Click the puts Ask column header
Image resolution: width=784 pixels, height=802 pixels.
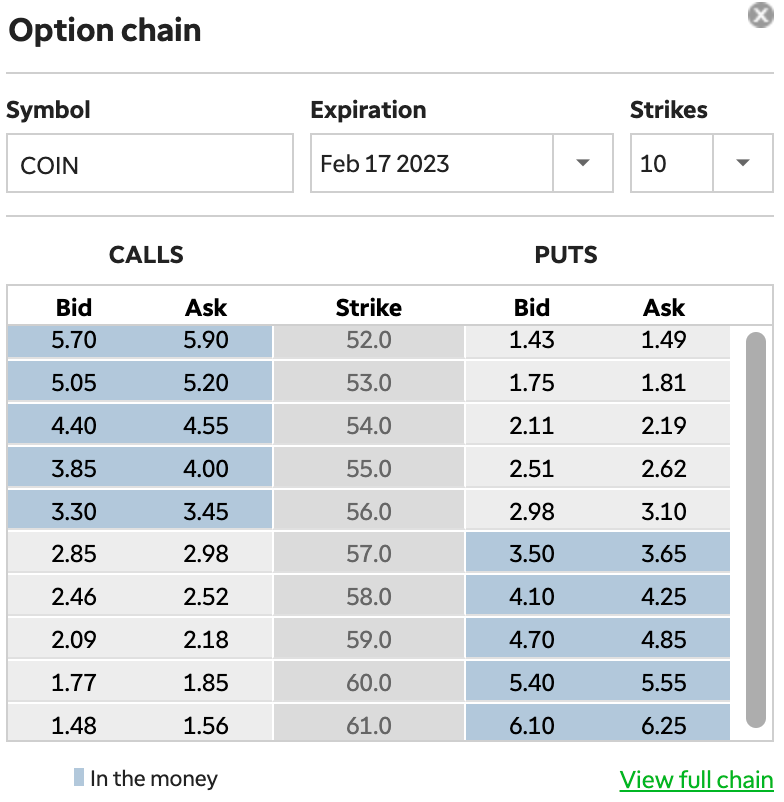[664, 308]
